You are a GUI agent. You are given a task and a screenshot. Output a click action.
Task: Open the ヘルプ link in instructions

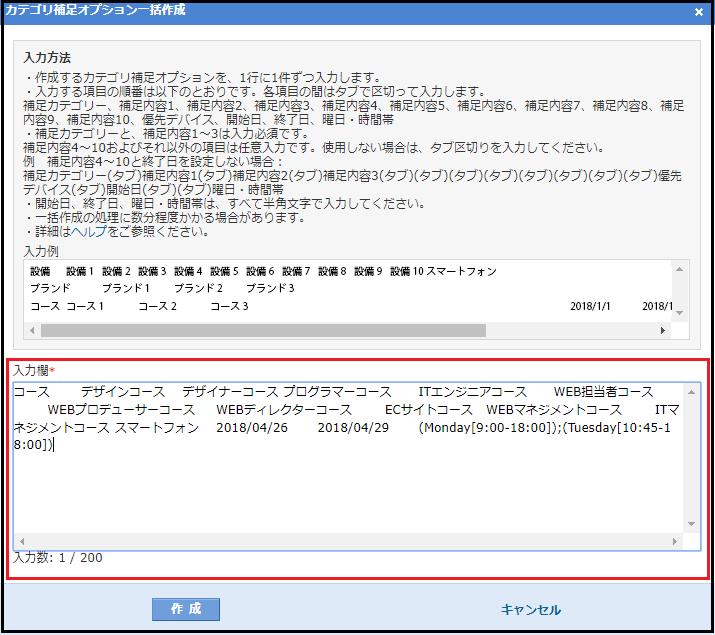pos(89,232)
